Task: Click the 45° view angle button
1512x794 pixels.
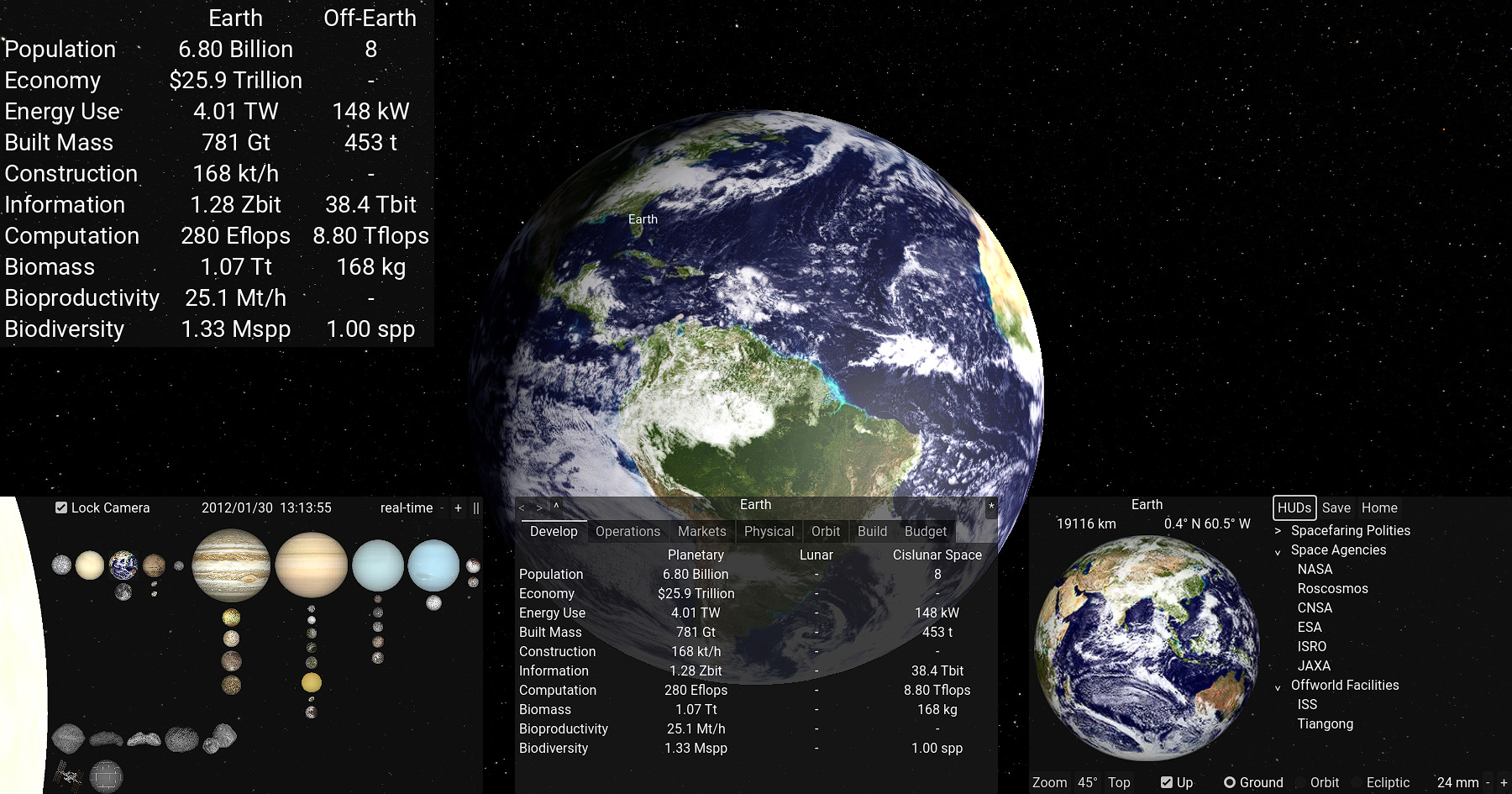Action: click(1088, 782)
